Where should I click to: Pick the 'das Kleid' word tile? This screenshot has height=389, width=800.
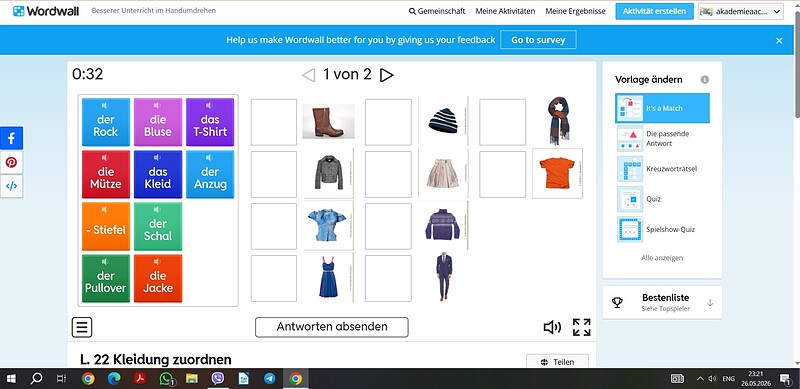158,174
